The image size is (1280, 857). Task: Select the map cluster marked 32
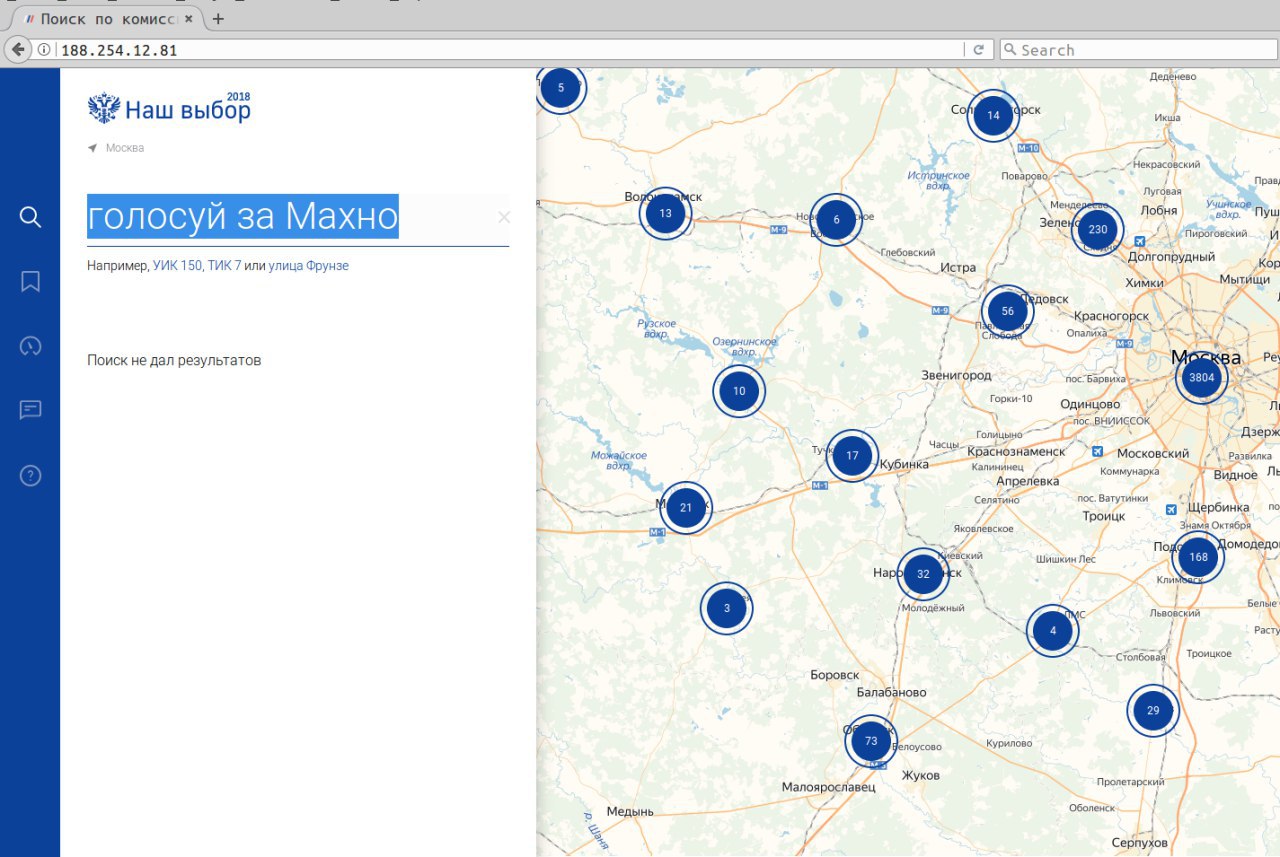point(923,575)
